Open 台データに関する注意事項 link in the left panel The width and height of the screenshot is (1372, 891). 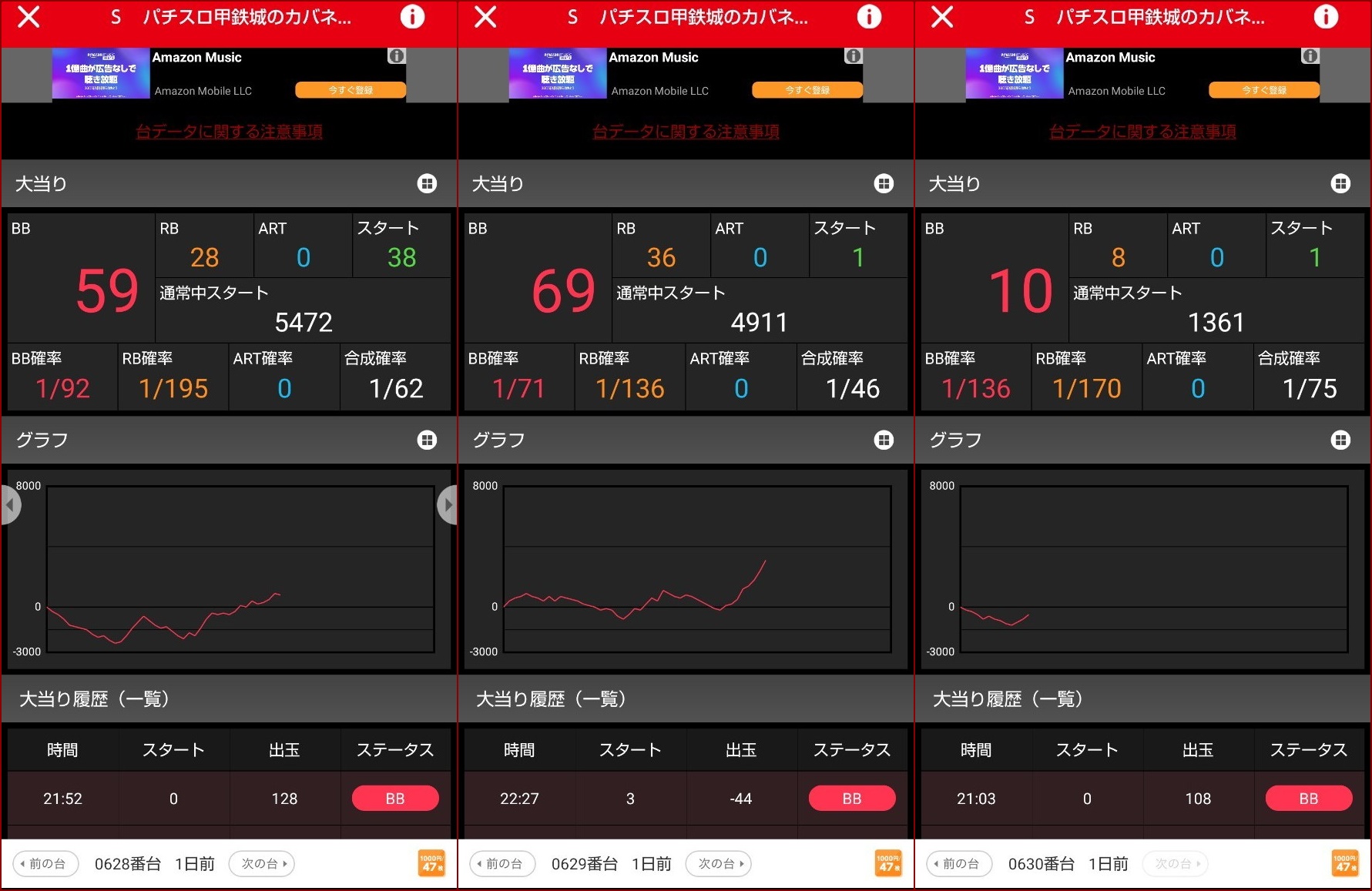[229, 132]
